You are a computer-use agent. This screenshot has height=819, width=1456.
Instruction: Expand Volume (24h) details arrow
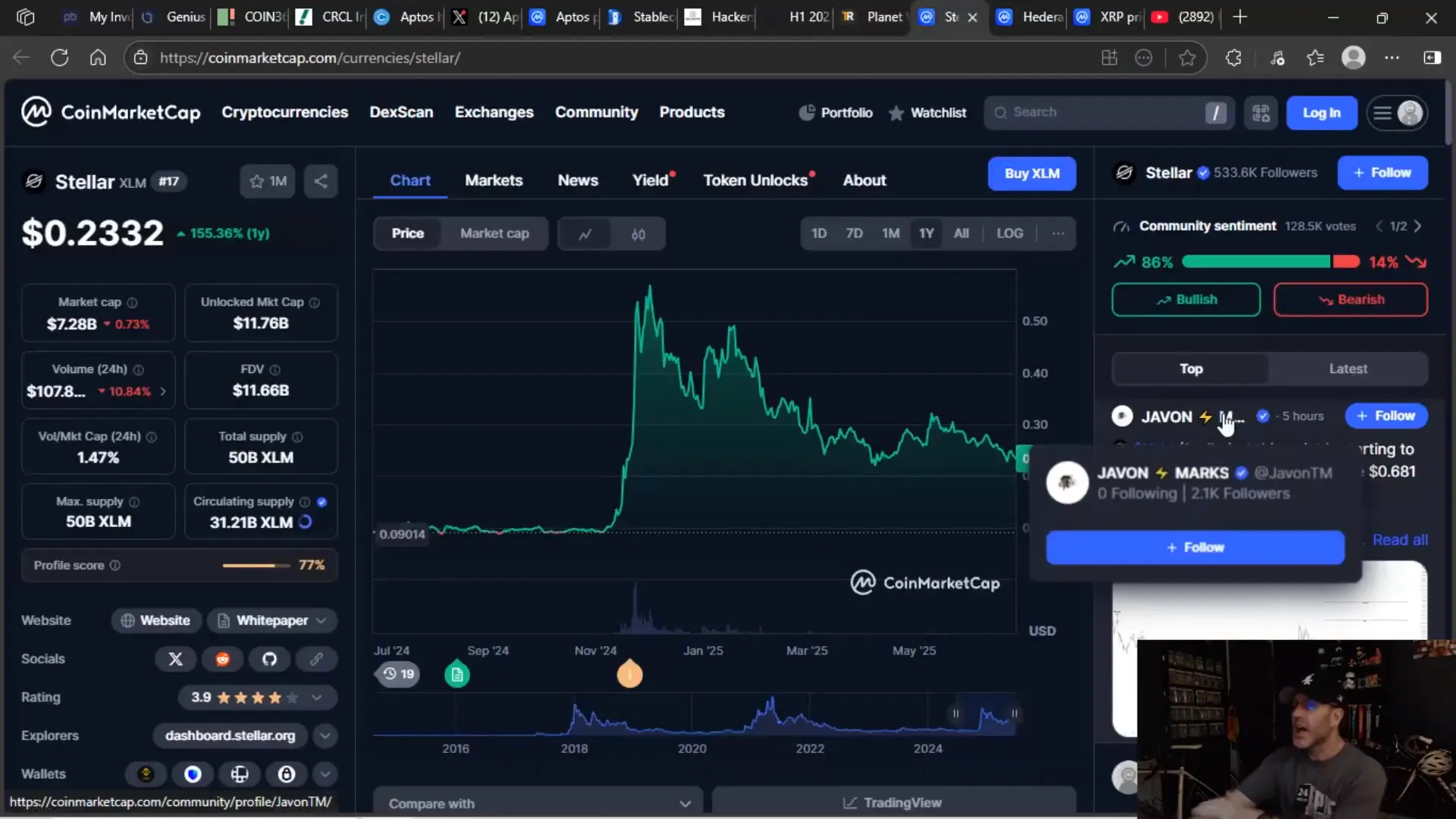[162, 392]
